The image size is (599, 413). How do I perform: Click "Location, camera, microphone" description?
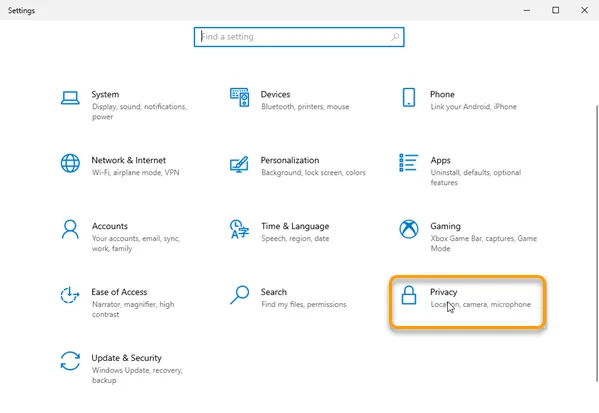pos(481,304)
